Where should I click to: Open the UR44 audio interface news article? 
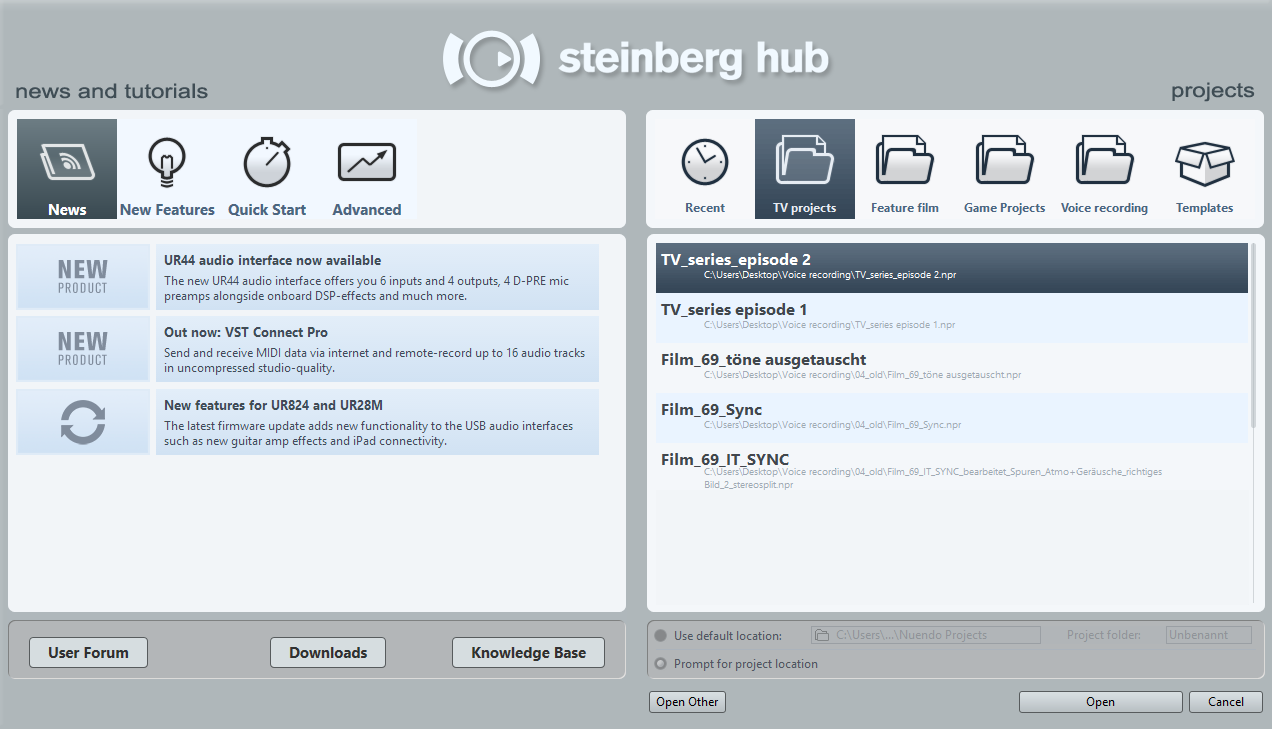click(377, 277)
